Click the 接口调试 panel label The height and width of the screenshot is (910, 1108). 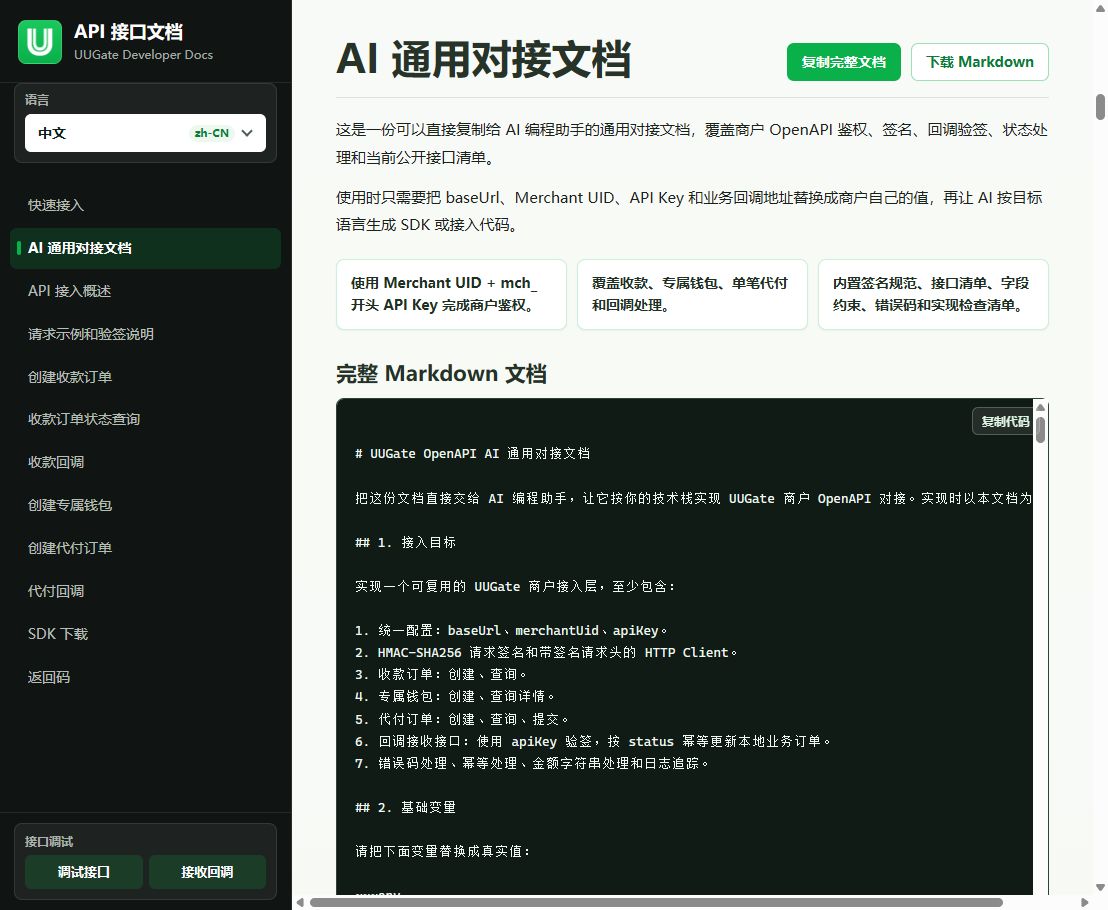click(x=49, y=841)
